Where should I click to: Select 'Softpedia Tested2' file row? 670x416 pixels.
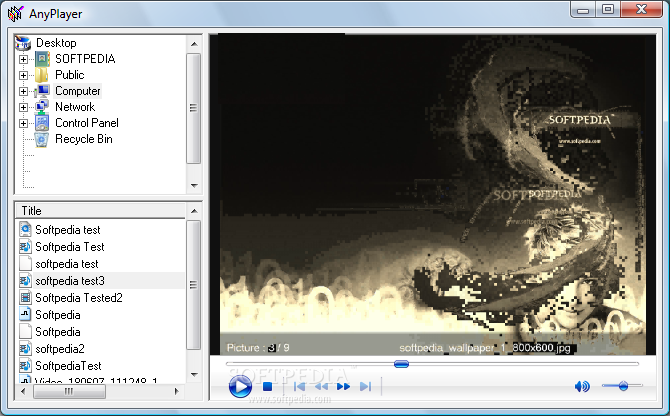click(101, 298)
